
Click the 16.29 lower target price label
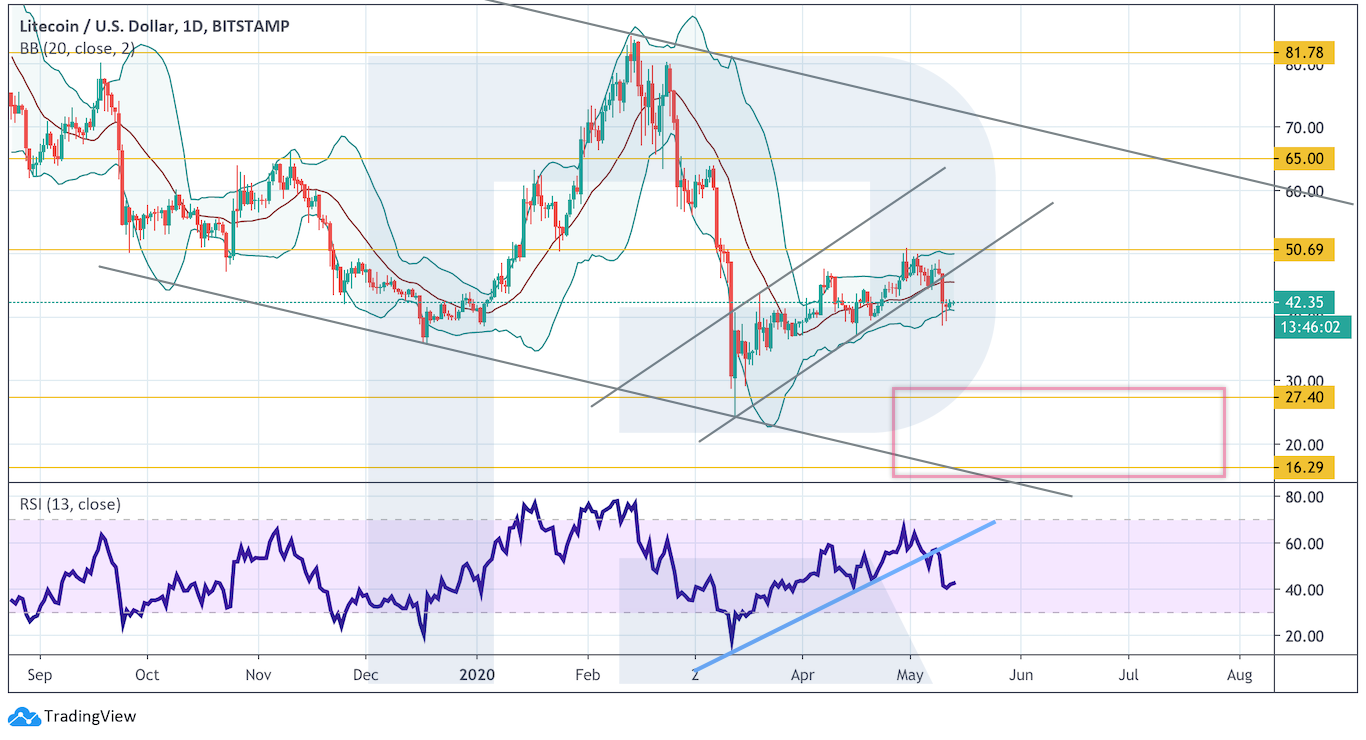1304,467
